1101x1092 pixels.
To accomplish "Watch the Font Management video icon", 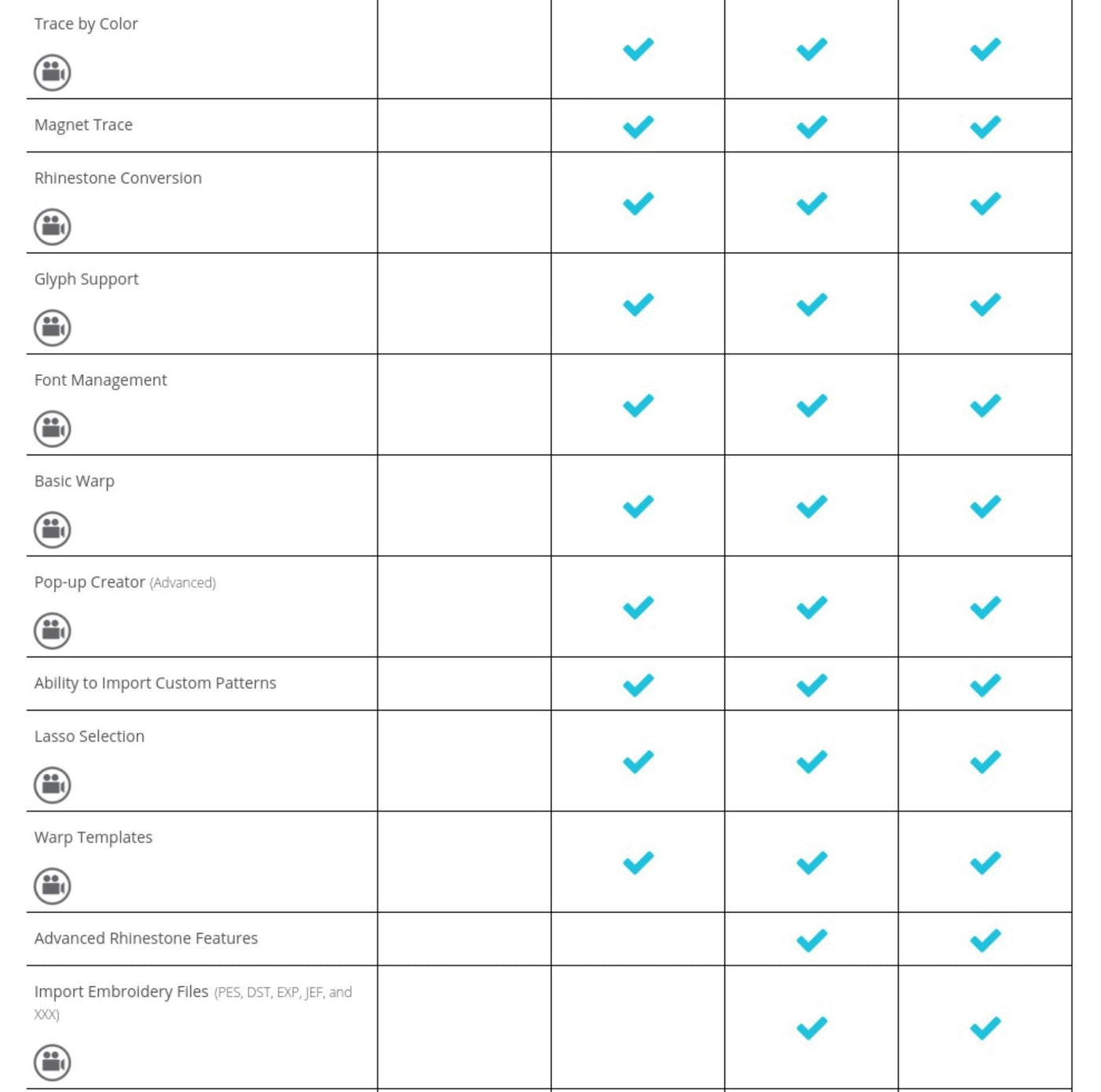I will tap(52, 428).
